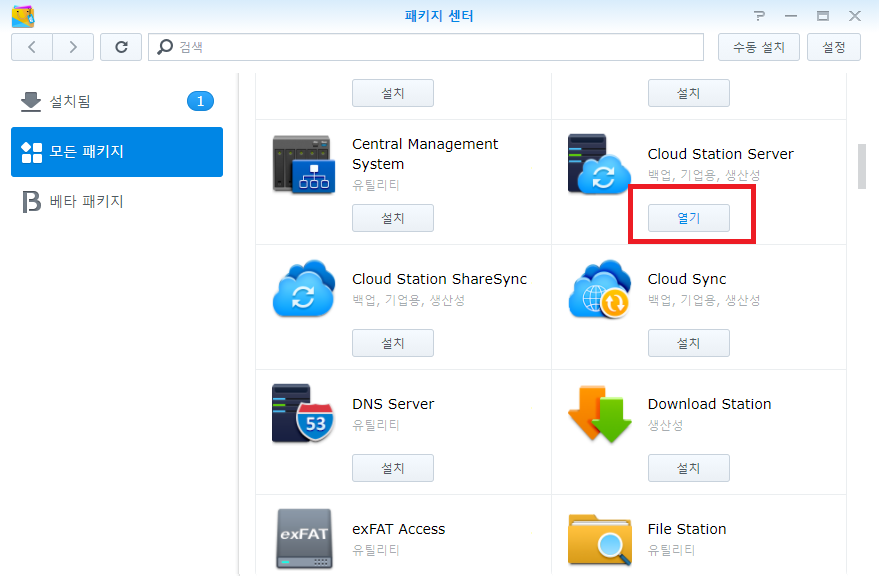Click the Central Management System icon
Viewport: 879px width, 576px height.
click(x=304, y=164)
